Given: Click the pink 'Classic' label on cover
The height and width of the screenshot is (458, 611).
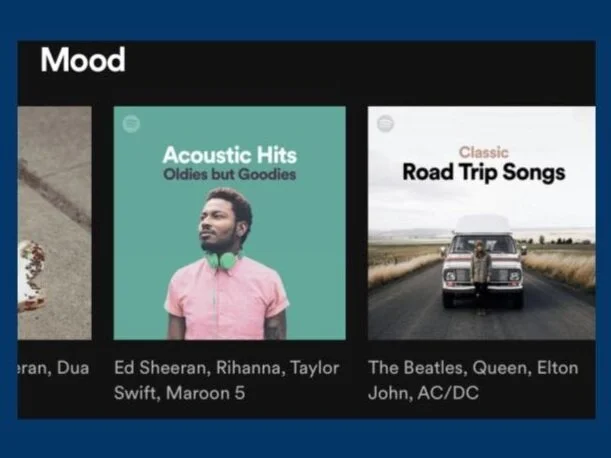Looking at the screenshot, I should (484, 152).
